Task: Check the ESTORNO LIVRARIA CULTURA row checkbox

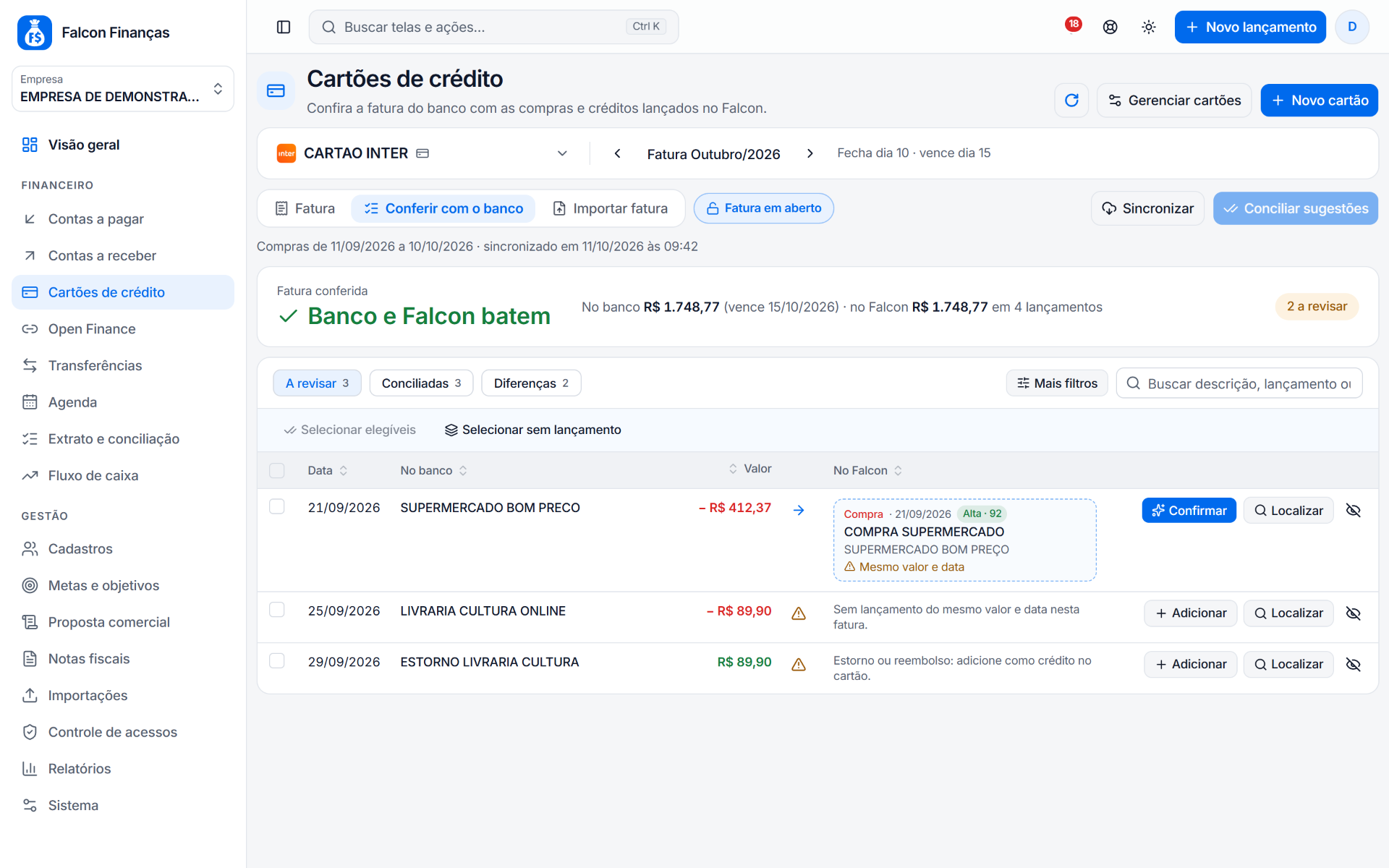Action: [x=276, y=660]
